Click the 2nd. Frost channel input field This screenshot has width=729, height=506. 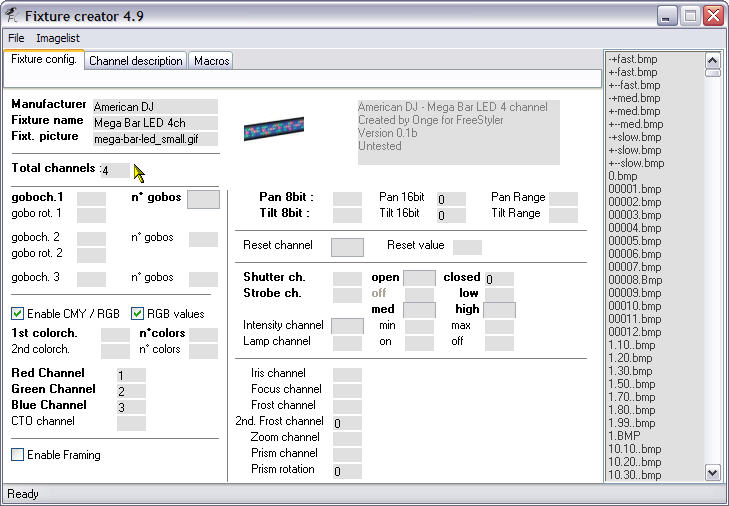pyautogui.click(x=347, y=423)
